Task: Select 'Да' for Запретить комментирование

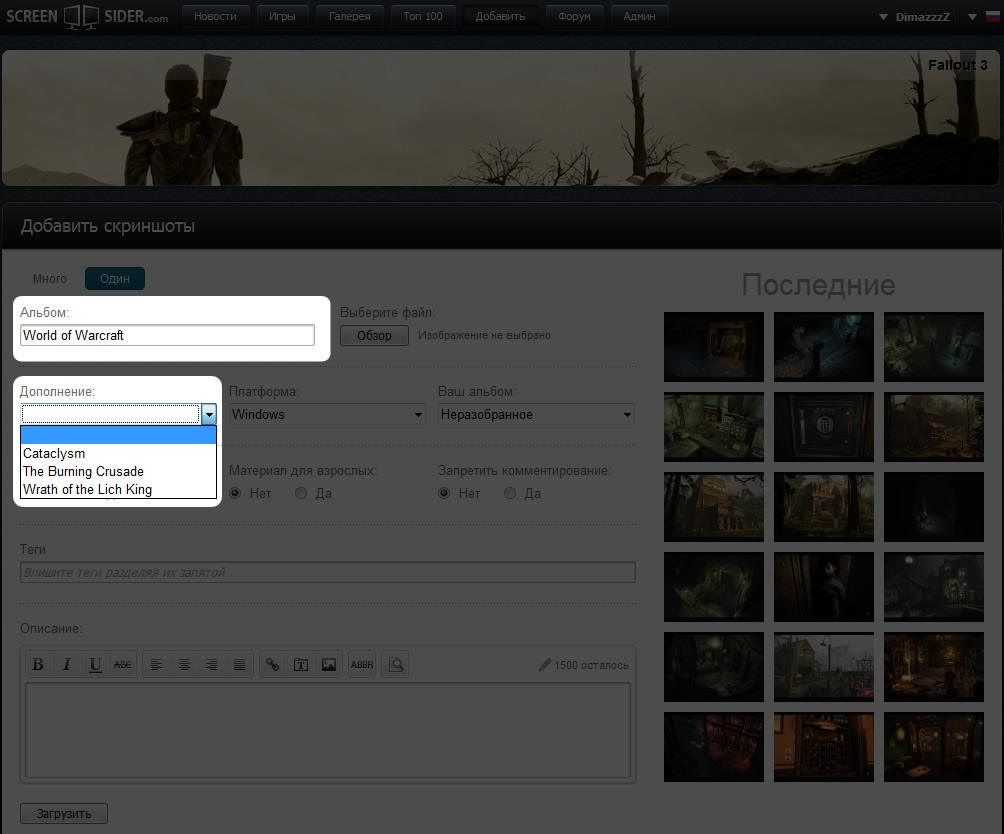Action: coord(510,493)
